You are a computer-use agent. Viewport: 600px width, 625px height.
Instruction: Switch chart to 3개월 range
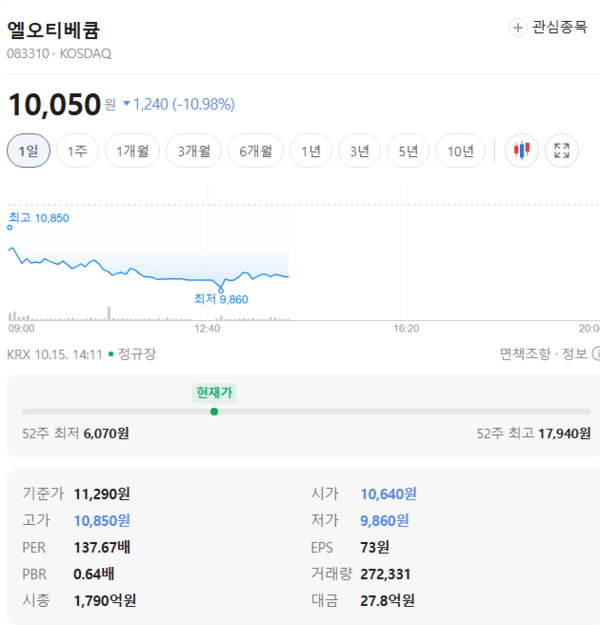(194, 151)
